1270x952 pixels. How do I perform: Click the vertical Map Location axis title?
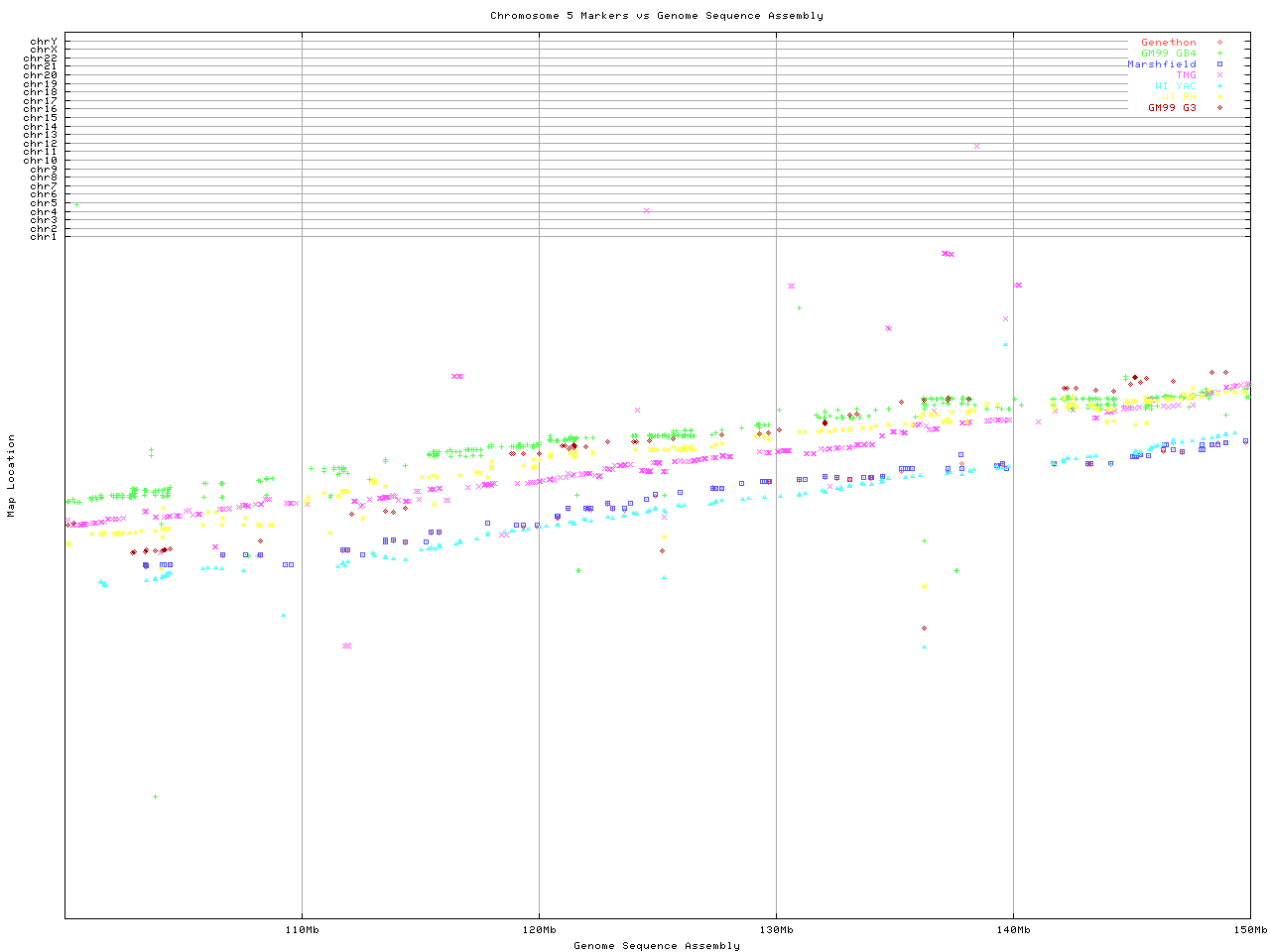pos(12,476)
